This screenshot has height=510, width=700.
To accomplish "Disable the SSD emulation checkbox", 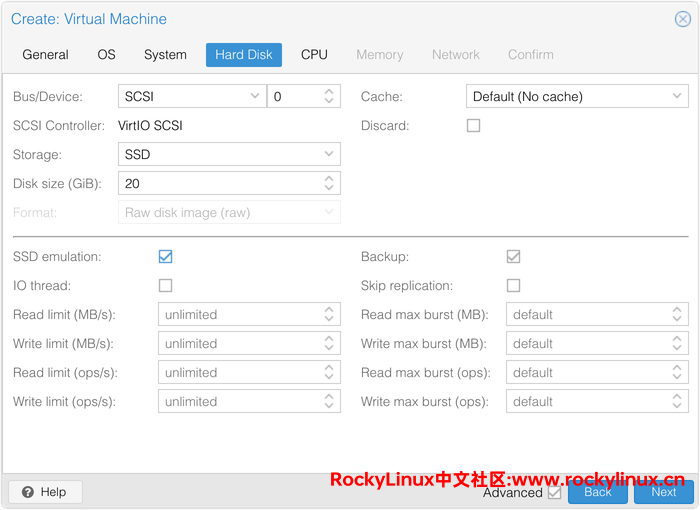I will [x=166, y=257].
